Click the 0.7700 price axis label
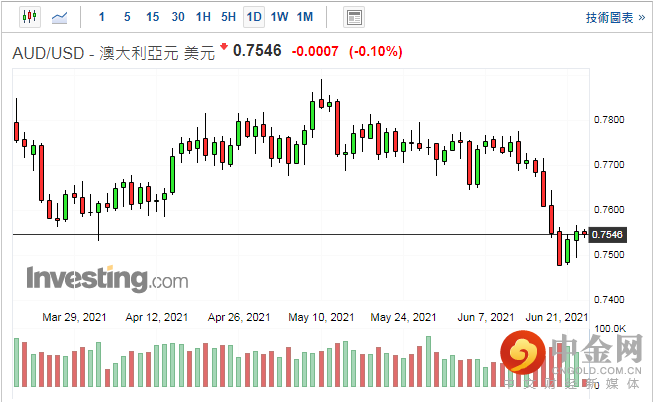This screenshot has height=402, width=657. click(609, 165)
